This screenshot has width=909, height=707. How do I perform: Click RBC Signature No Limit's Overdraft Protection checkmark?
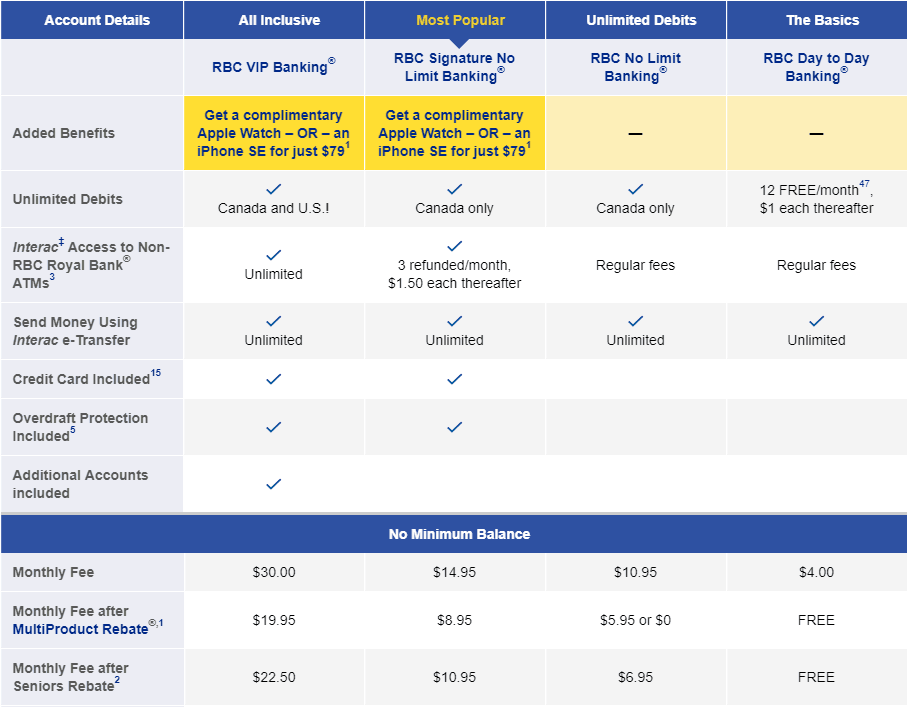(454, 427)
